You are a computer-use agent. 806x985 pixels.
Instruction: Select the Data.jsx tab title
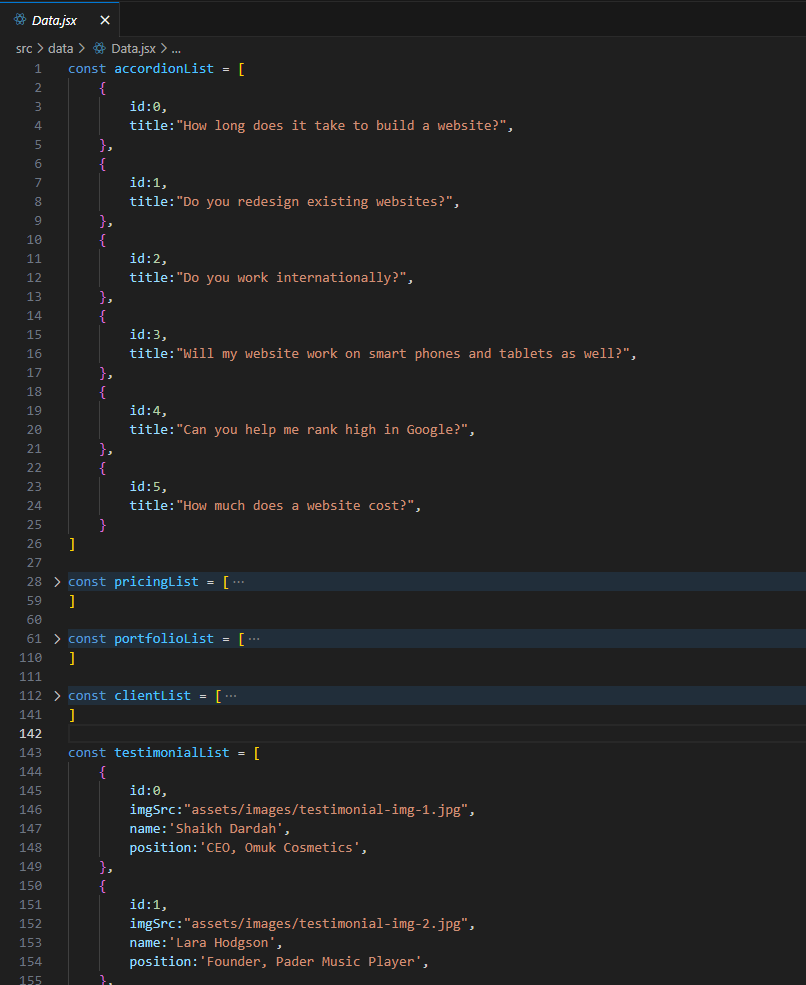(x=54, y=20)
